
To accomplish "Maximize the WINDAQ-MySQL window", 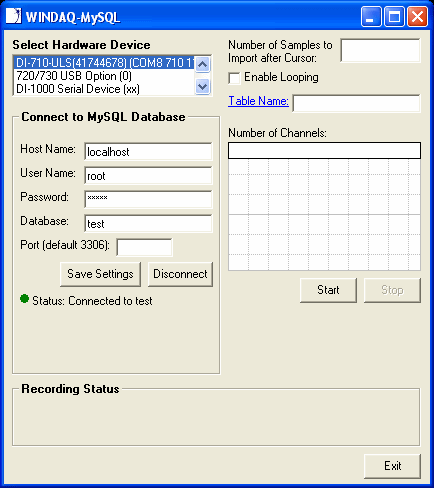I will coord(394,16).
